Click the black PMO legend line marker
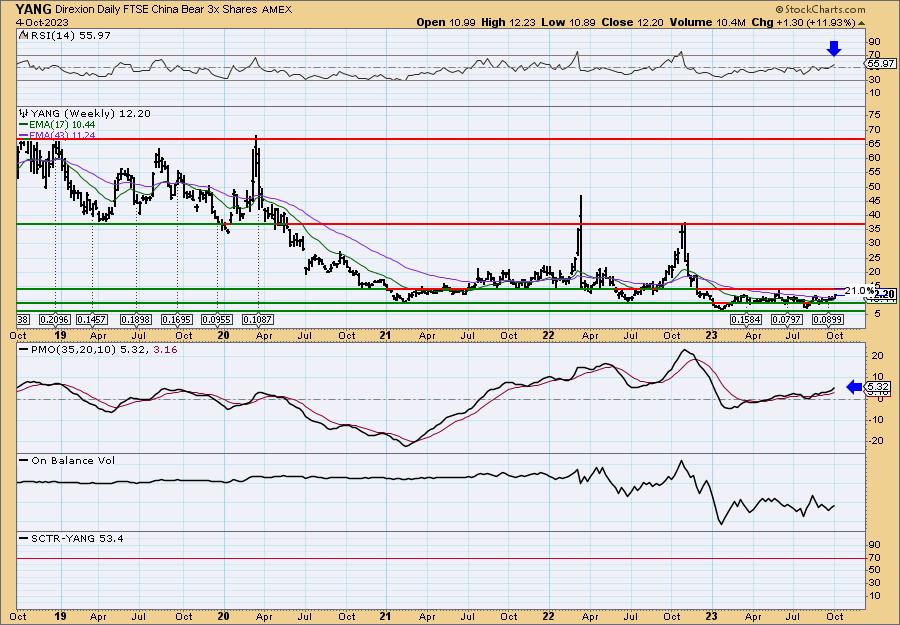The height and width of the screenshot is (625, 900). click(x=24, y=350)
